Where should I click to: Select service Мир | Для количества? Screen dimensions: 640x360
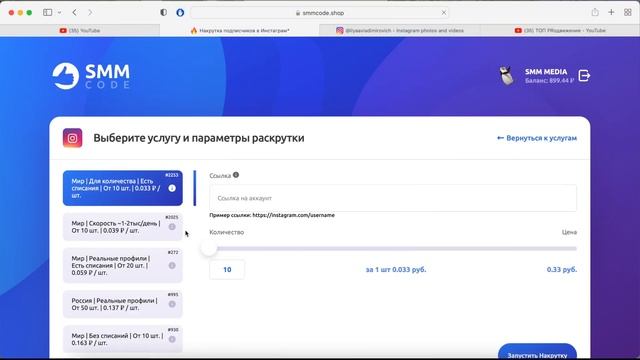click(122, 188)
